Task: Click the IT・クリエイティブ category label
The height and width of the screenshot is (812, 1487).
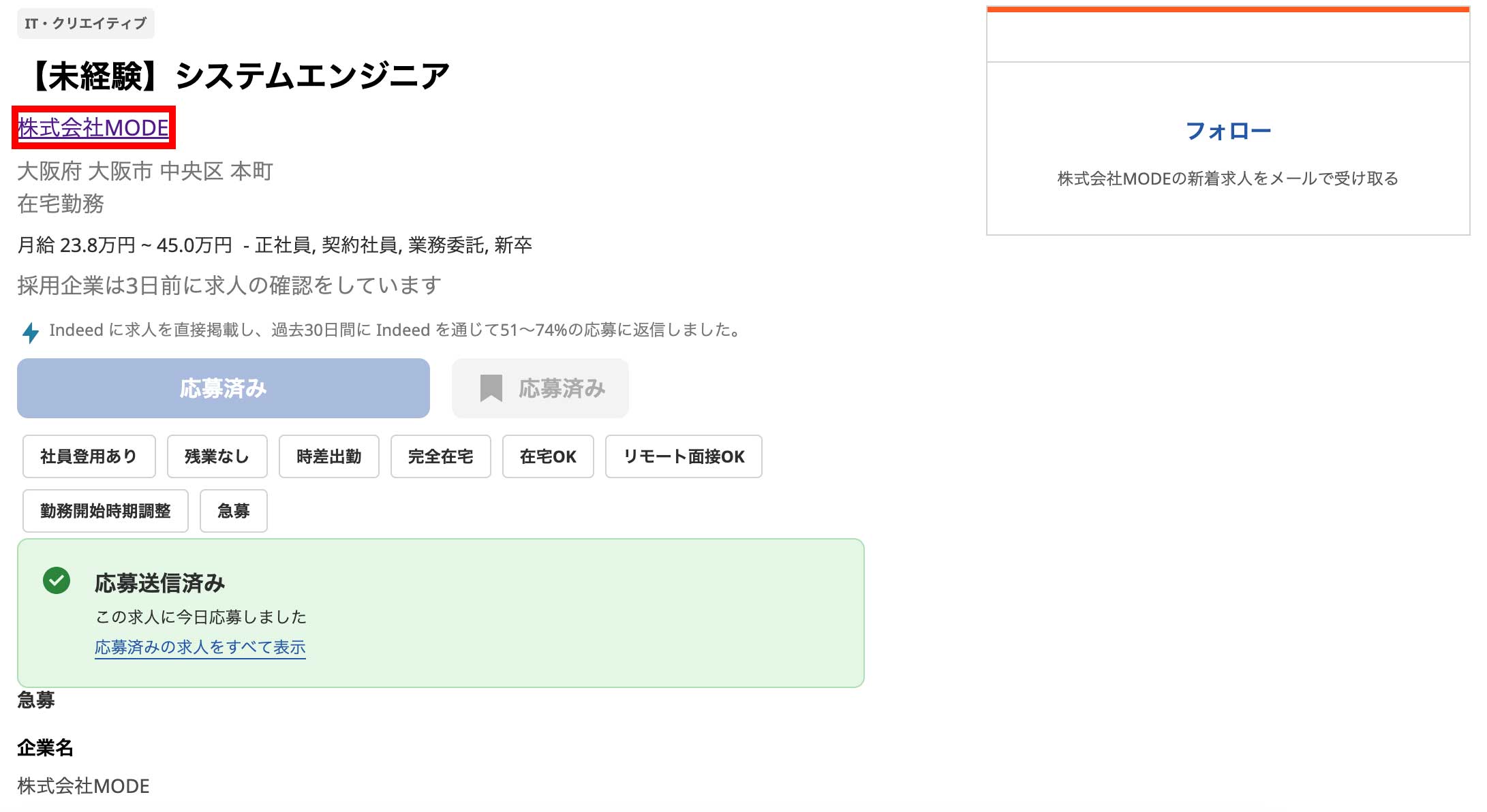Action: 86,23
